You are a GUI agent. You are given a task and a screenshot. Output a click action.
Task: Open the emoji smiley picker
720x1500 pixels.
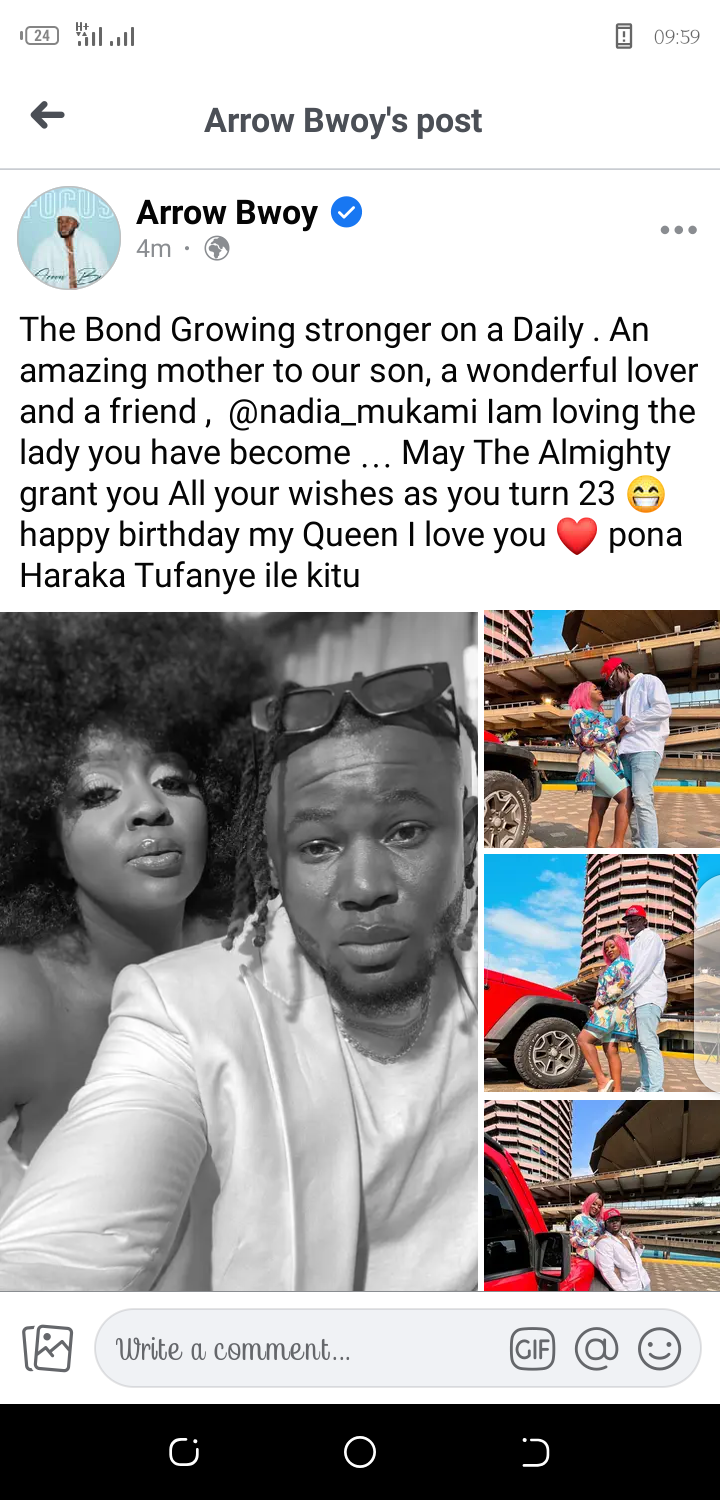(x=659, y=1349)
